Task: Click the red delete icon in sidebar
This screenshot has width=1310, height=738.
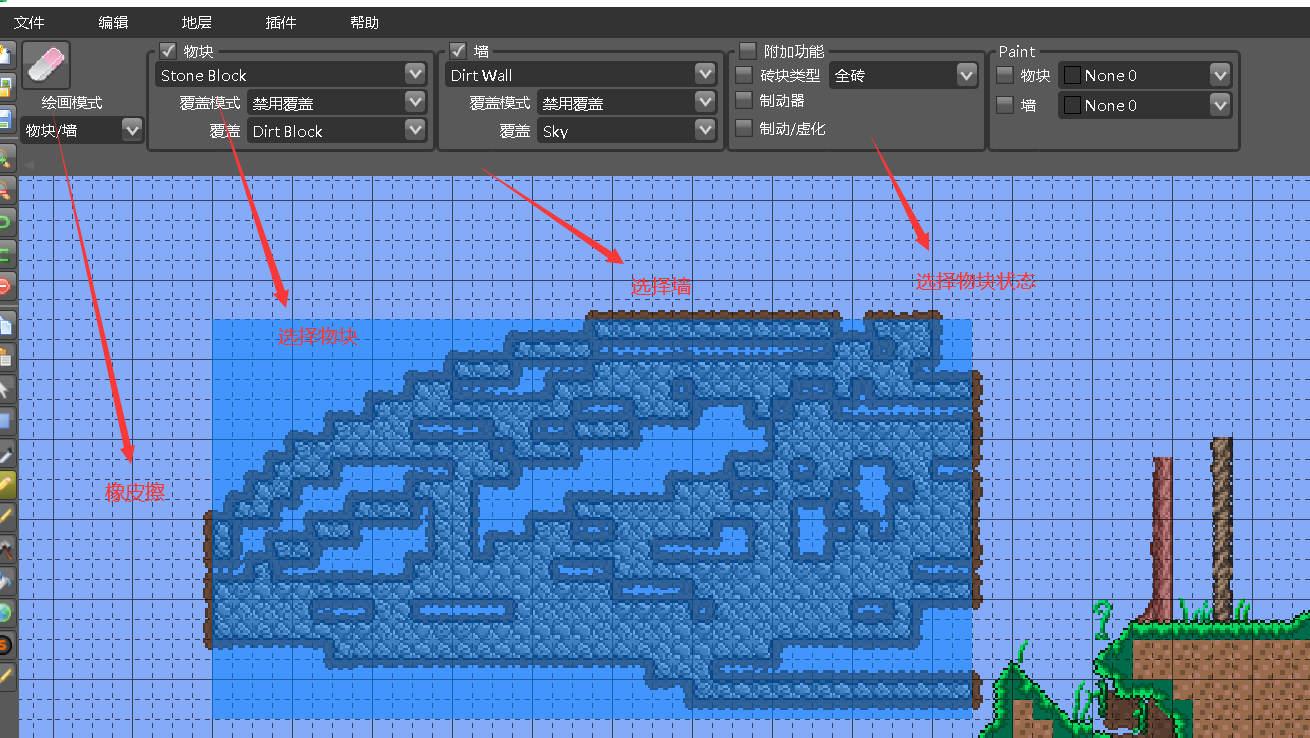Action: coord(6,287)
